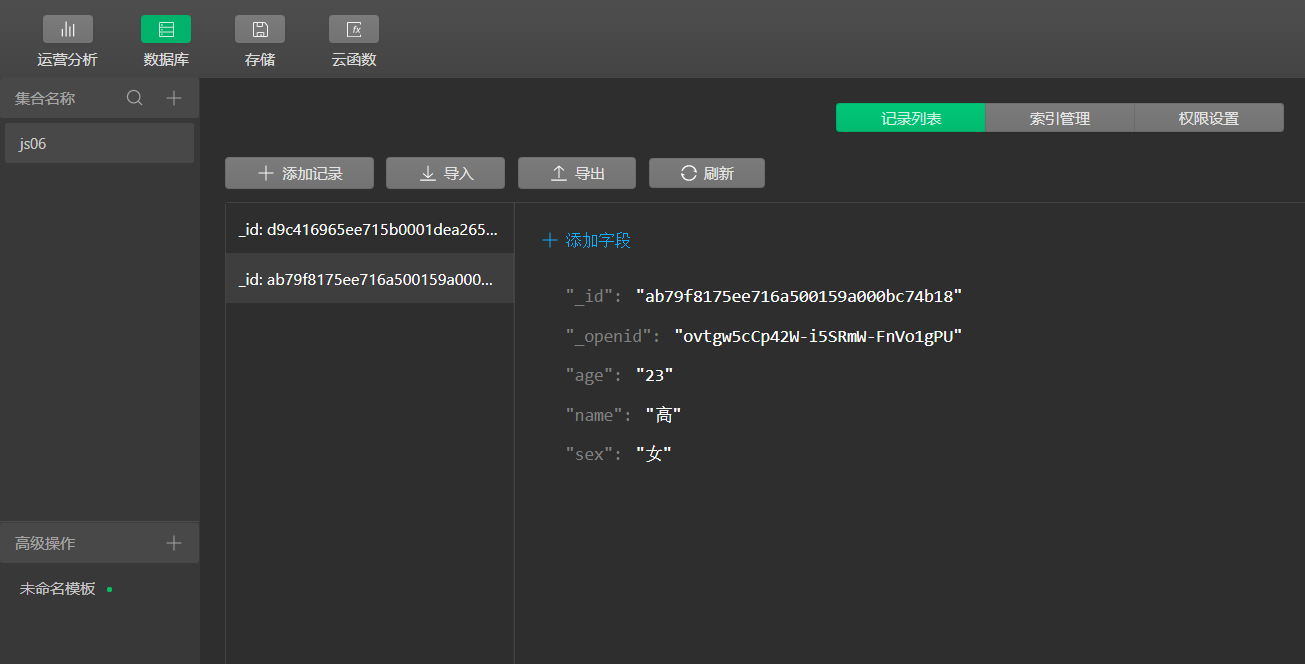Add a new collection with the plus icon
1305x664 pixels.
click(174, 98)
